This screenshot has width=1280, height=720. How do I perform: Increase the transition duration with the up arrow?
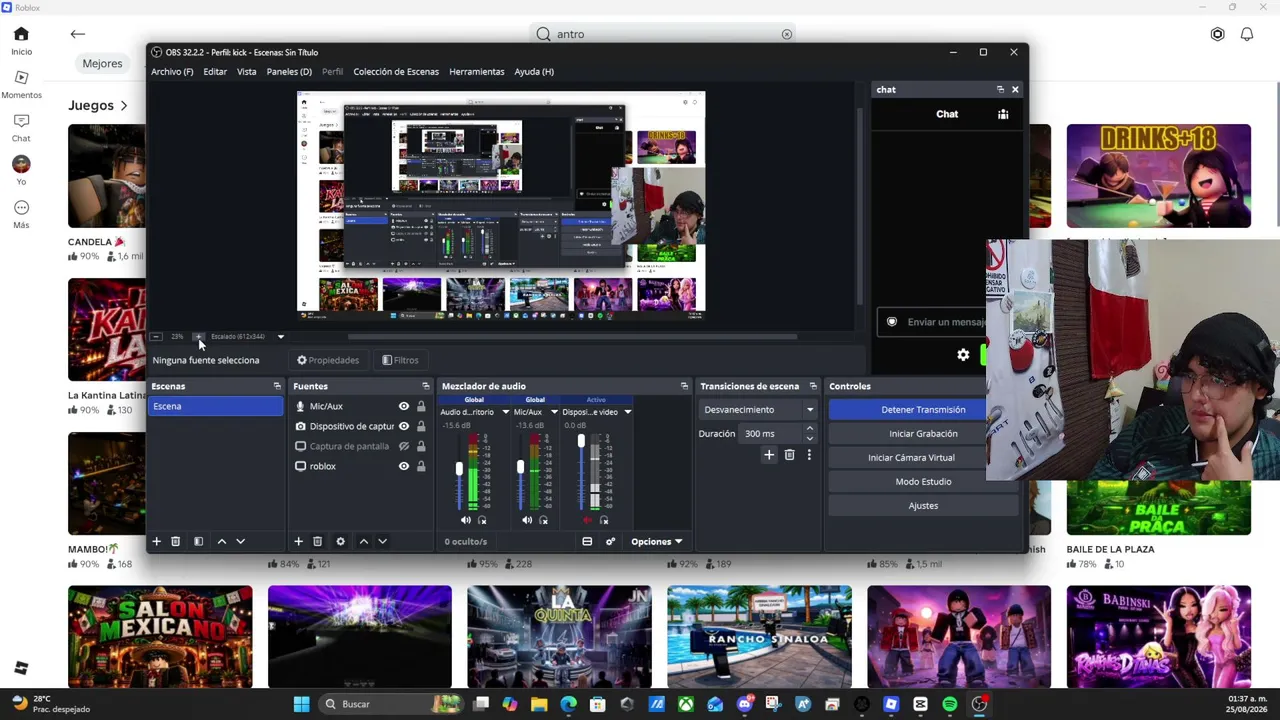click(809, 429)
